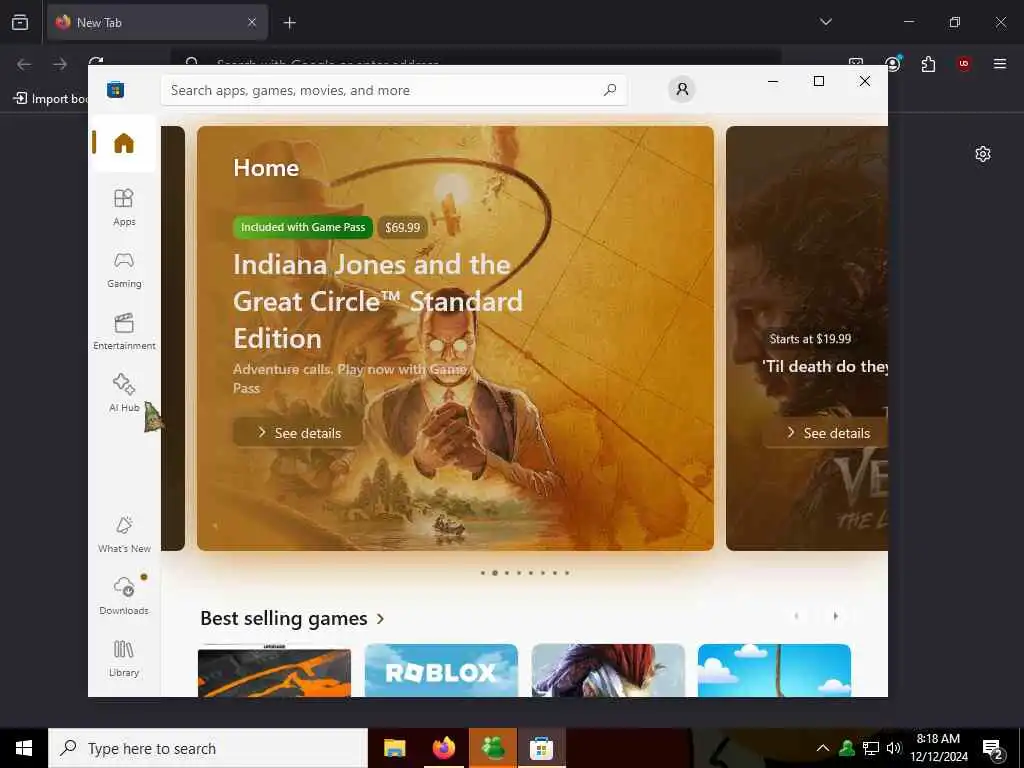Image resolution: width=1024 pixels, height=768 pixels.
Task: Select the second carousel page dot
Action: [495, 573]
